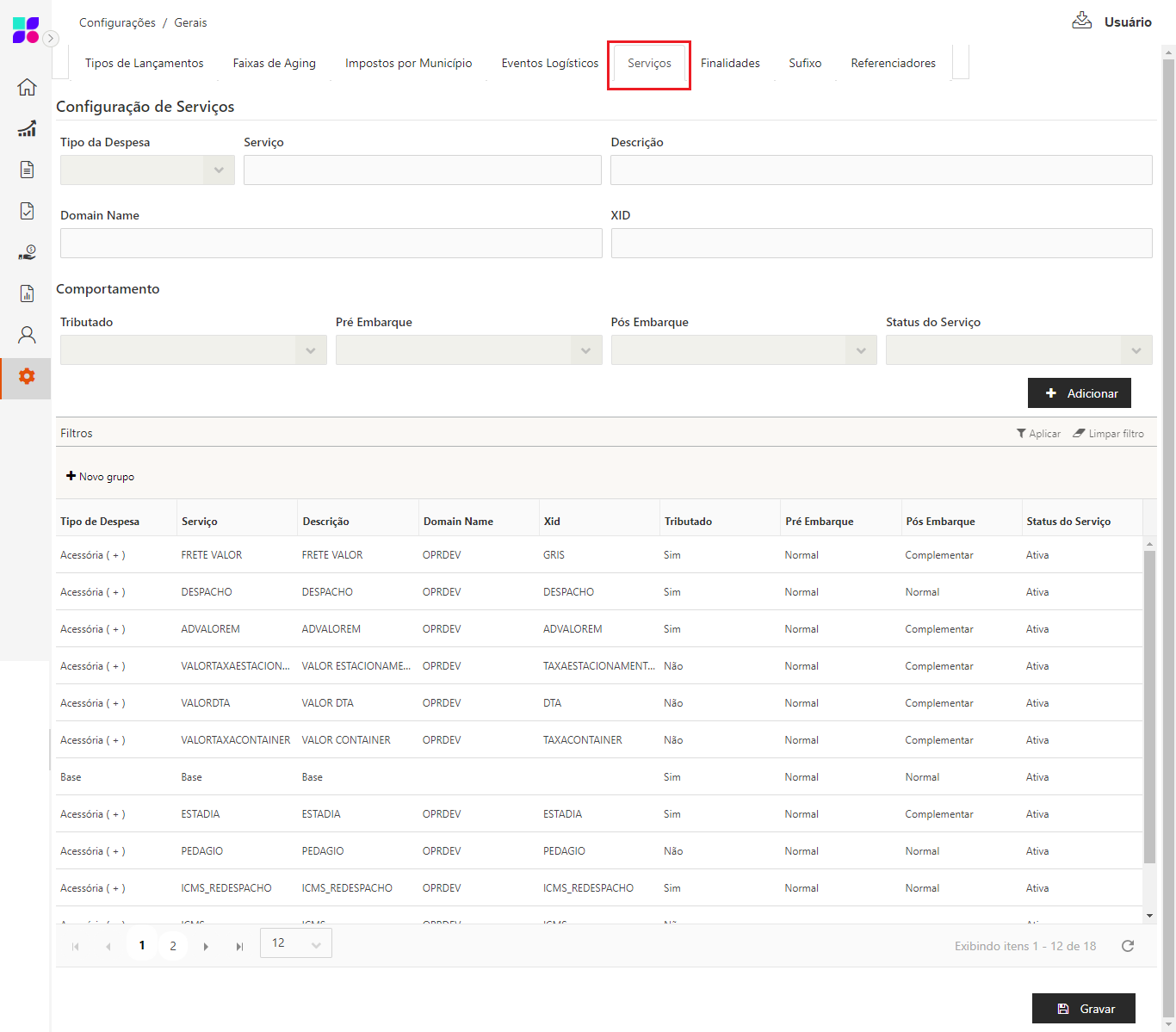Viewport: 1176px width, 1032px height.
Task: Open the page size dropdown showing 12
Action: coord(295,943)
